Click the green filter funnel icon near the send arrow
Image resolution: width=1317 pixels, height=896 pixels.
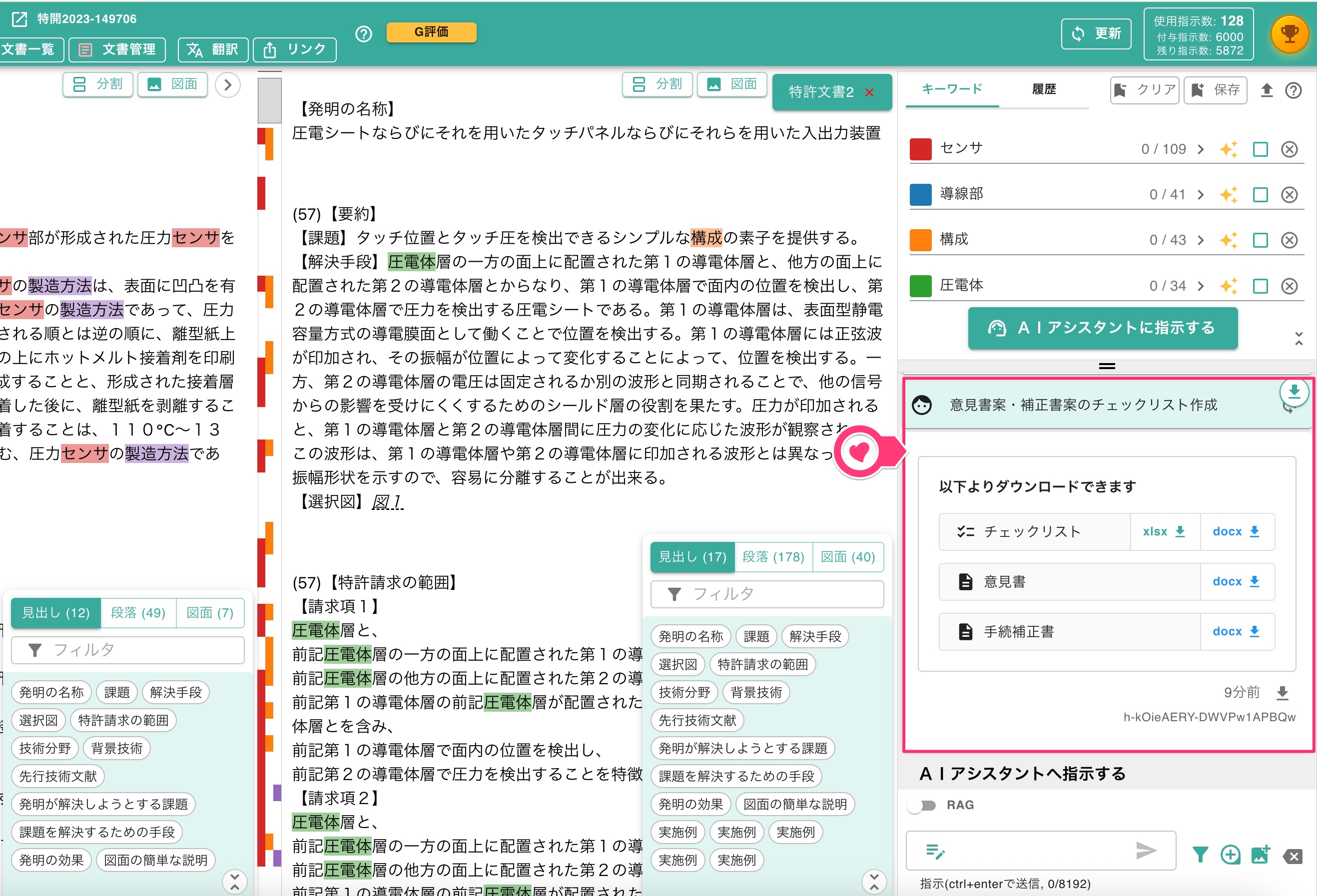coord(1200,855)
